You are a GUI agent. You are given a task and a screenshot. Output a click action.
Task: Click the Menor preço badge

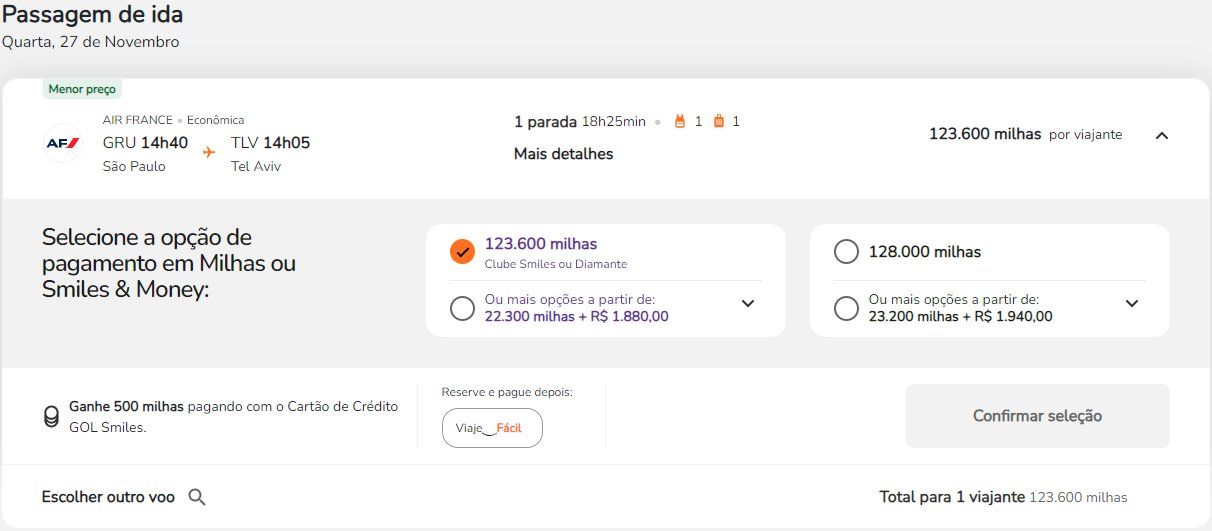pos(82,89)
